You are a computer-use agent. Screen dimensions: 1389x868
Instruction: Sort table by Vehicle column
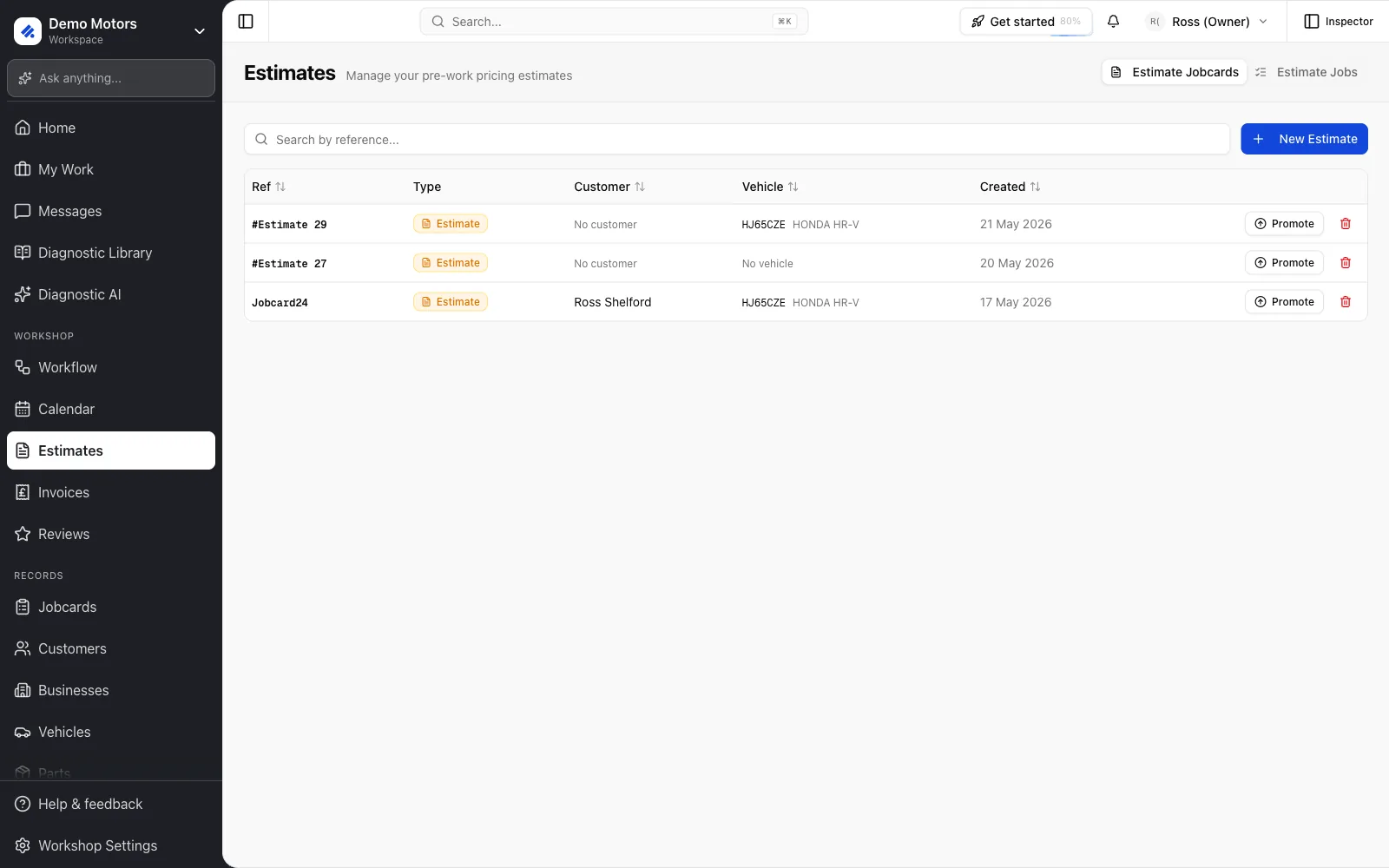coord(770,187)
